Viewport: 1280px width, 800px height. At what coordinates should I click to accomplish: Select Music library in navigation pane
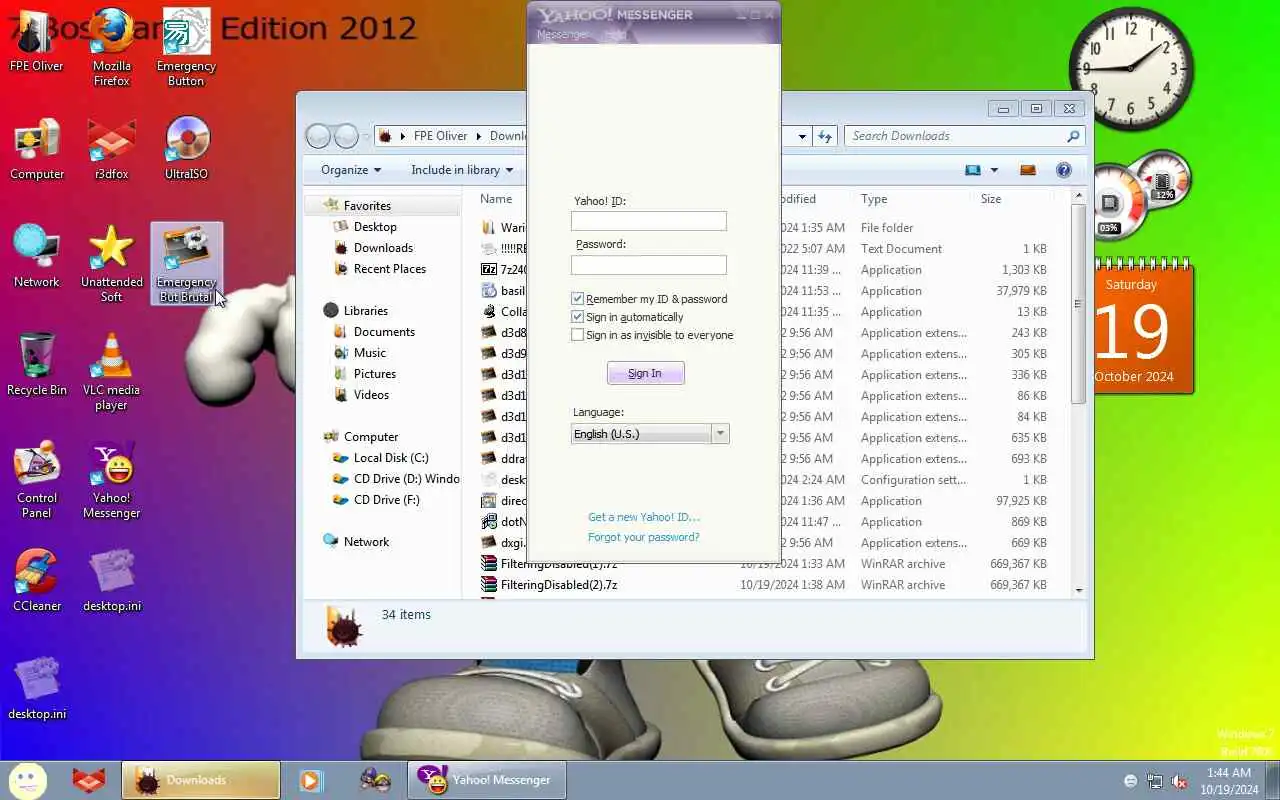(x=370, y=353)
